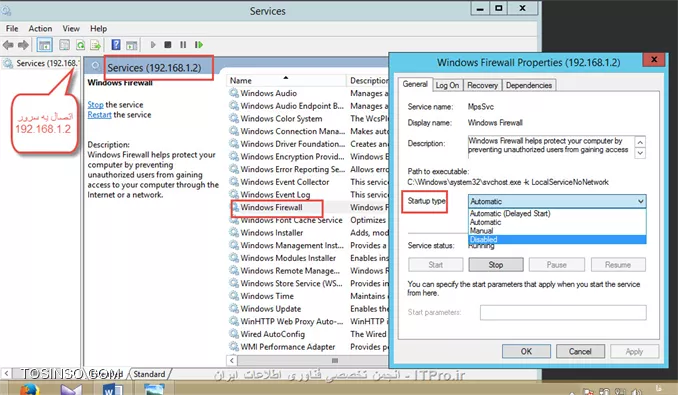The image size is (678, 395).
Task: Click the Back arrow in the Services toolbar
Action: click(x=8, y=45)
